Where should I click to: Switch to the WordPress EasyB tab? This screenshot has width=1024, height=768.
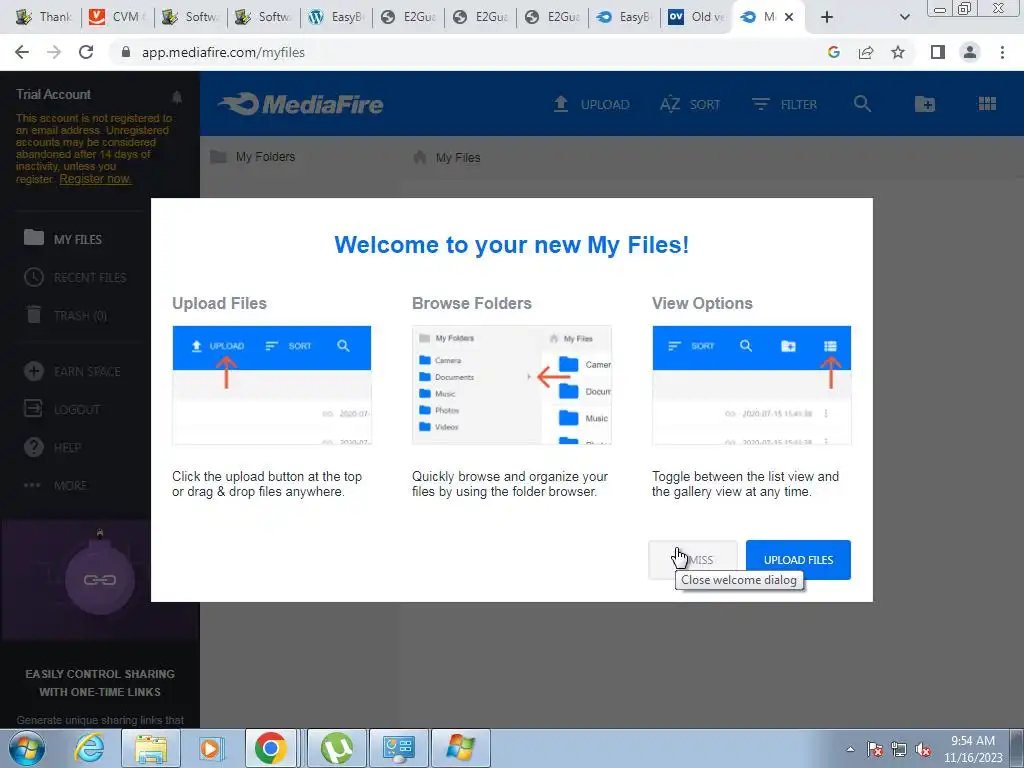click(336, 17)
